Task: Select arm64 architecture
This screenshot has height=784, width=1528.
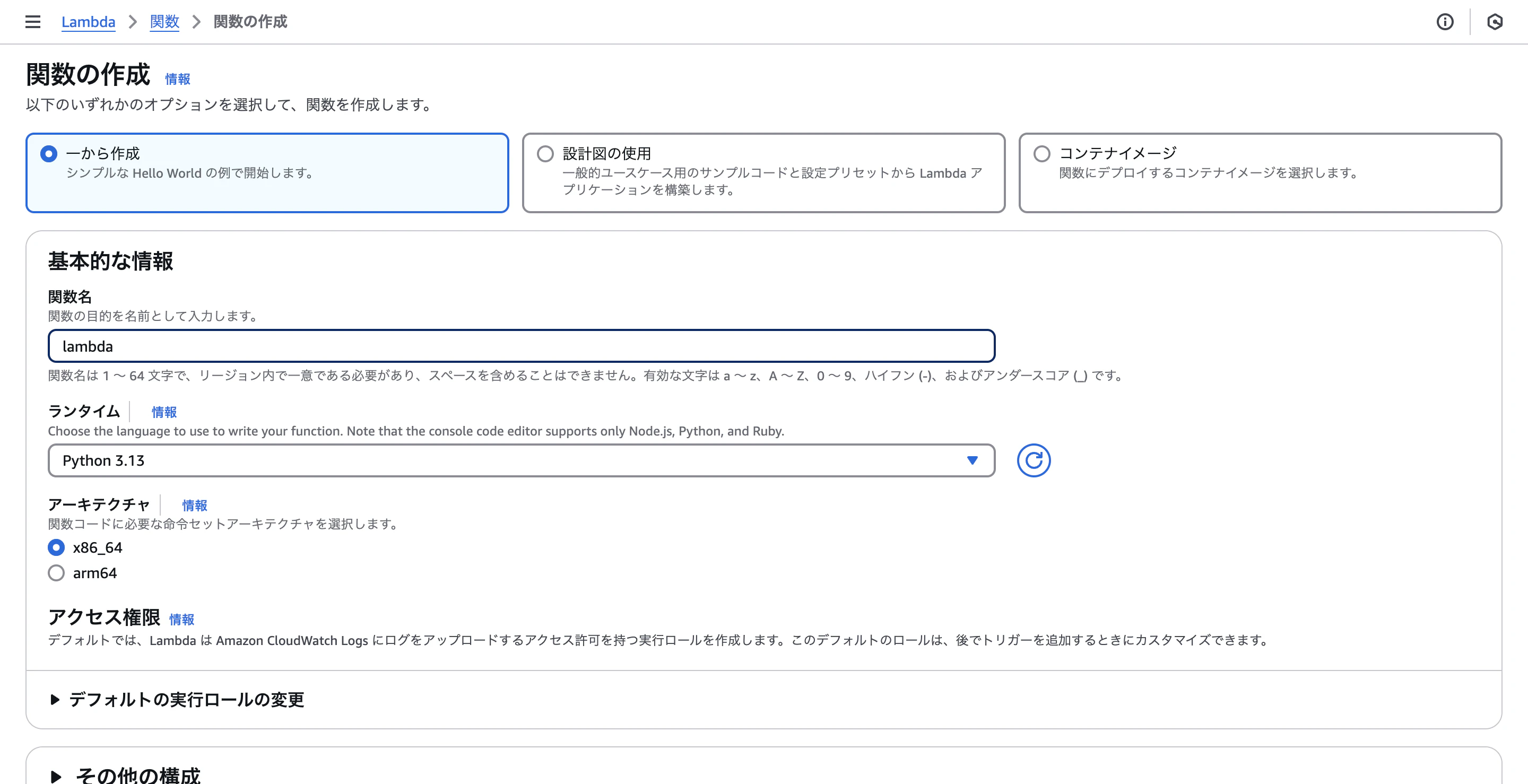Action: (56, 573)
